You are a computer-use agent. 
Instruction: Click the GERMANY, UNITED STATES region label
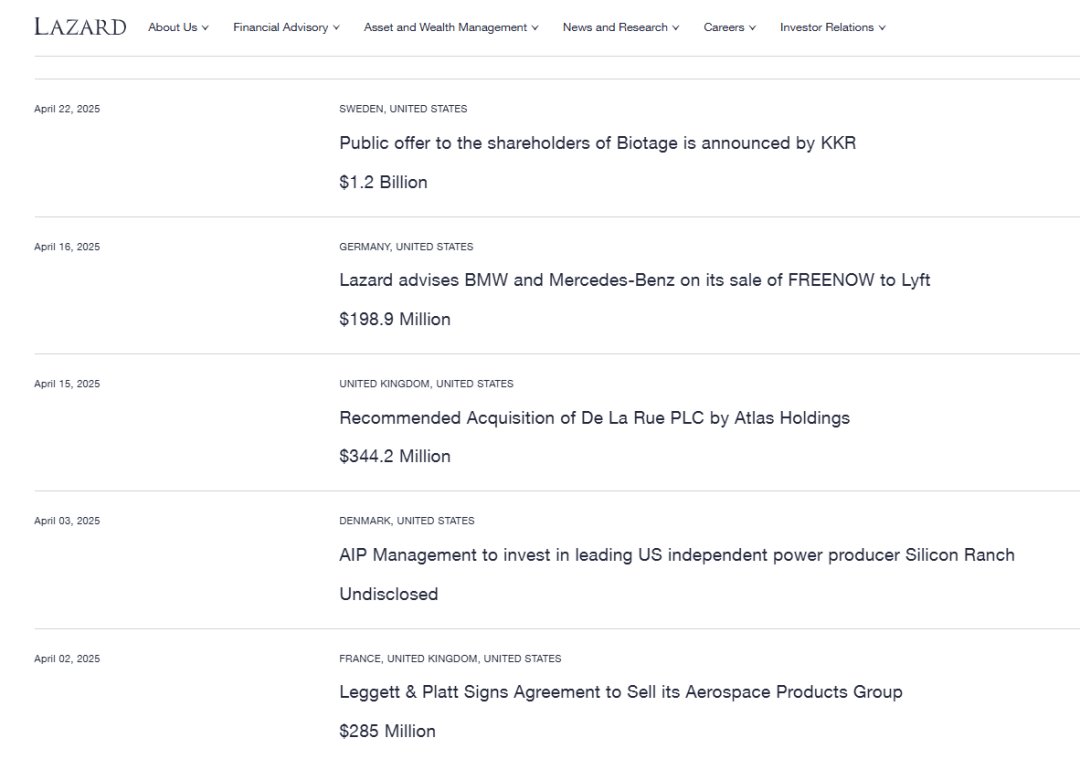coord(406,247)
